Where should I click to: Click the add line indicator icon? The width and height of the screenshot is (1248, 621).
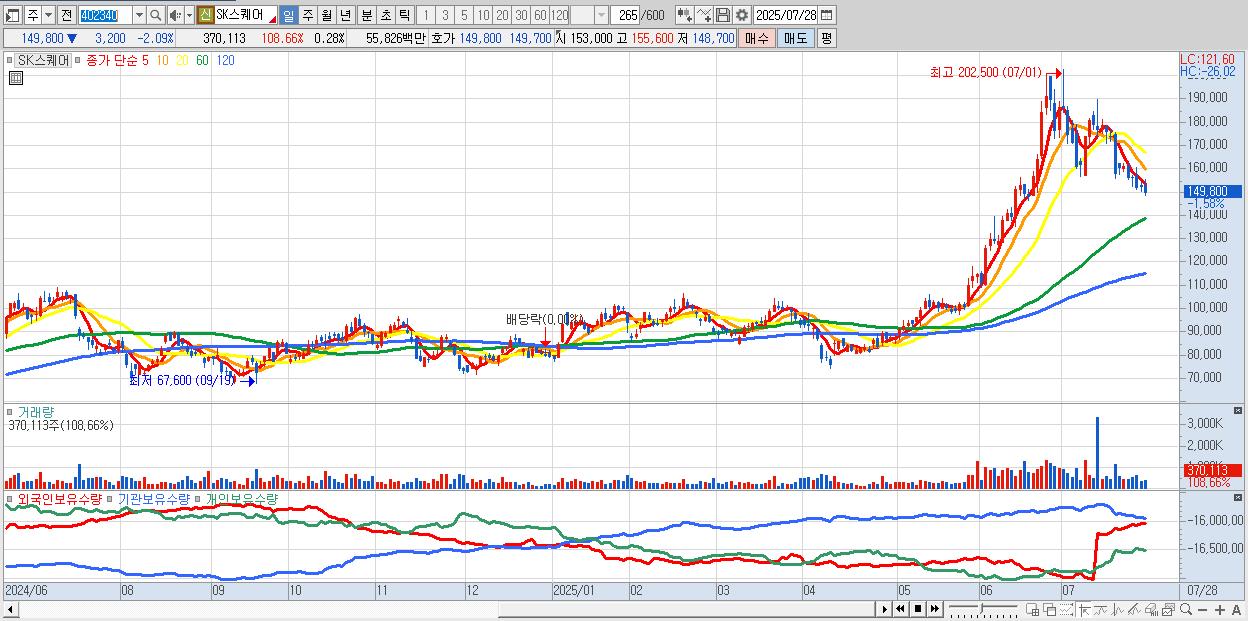point(704,15)
